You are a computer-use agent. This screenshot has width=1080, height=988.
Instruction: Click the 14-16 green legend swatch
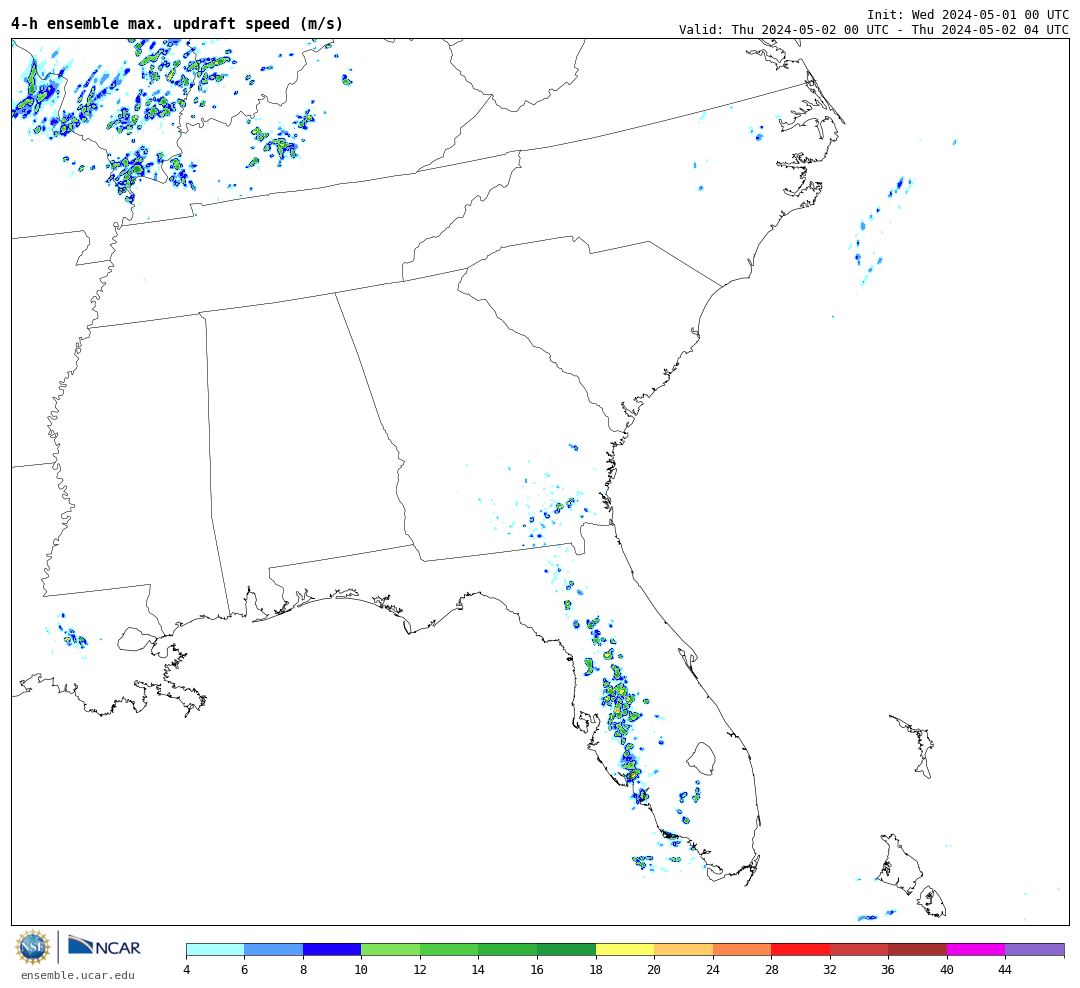click(x=508, y=949)
